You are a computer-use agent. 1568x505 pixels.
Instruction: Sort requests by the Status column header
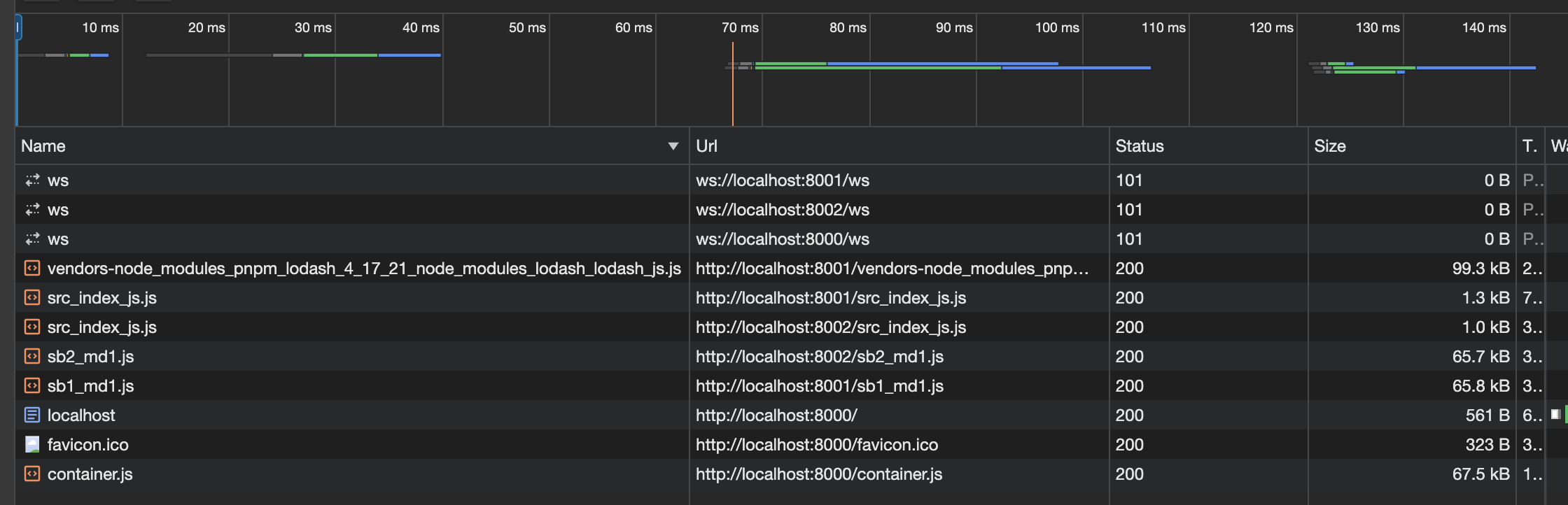click(1209, 146)
